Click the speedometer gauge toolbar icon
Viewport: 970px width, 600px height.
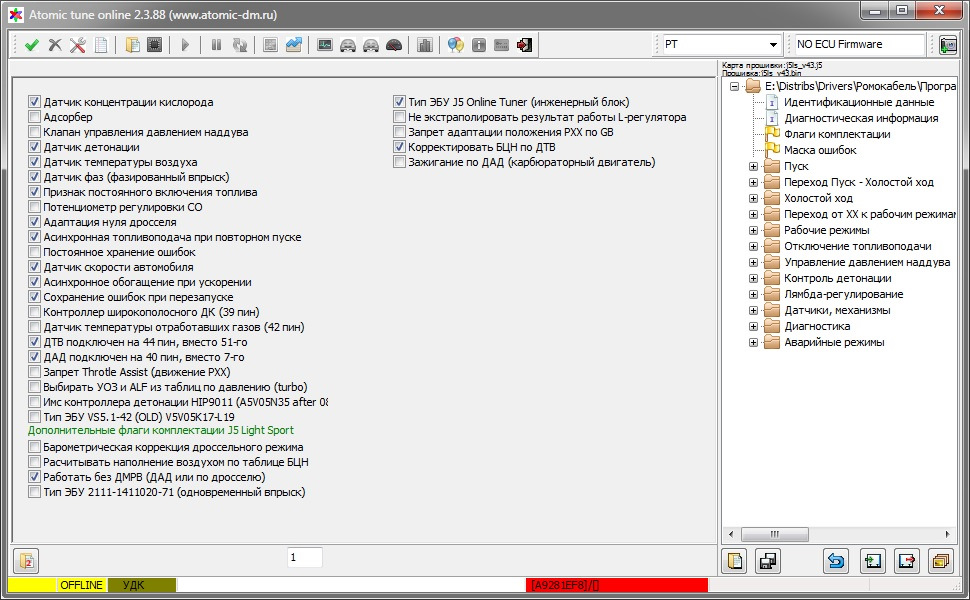point(393,45)
